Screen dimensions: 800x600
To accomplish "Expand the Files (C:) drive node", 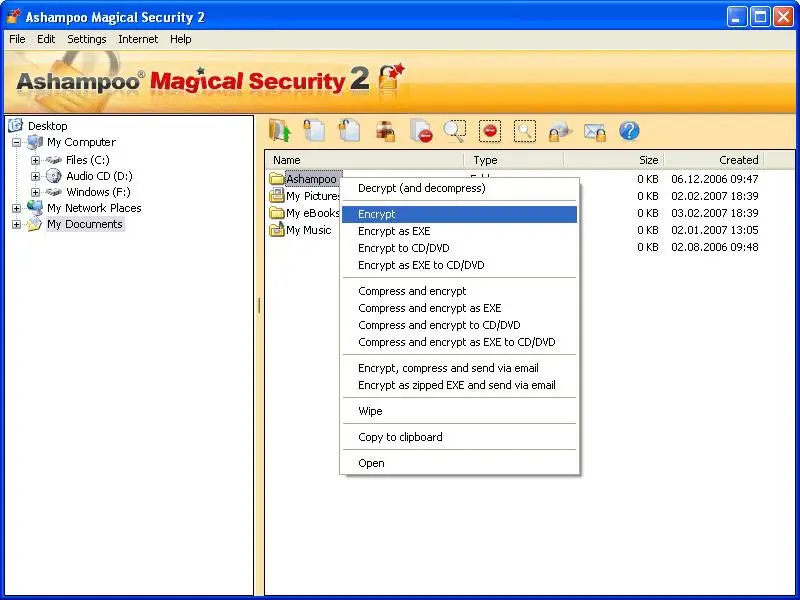I will [35, 160].
